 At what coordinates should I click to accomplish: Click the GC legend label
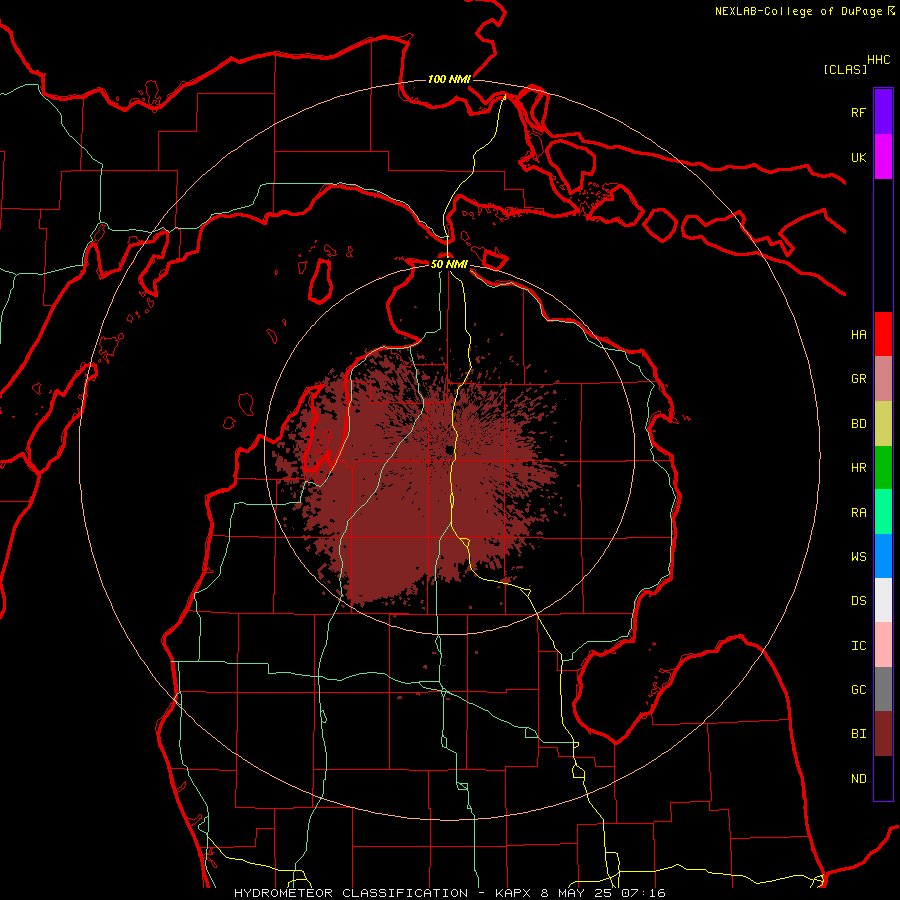coord(858,690)
